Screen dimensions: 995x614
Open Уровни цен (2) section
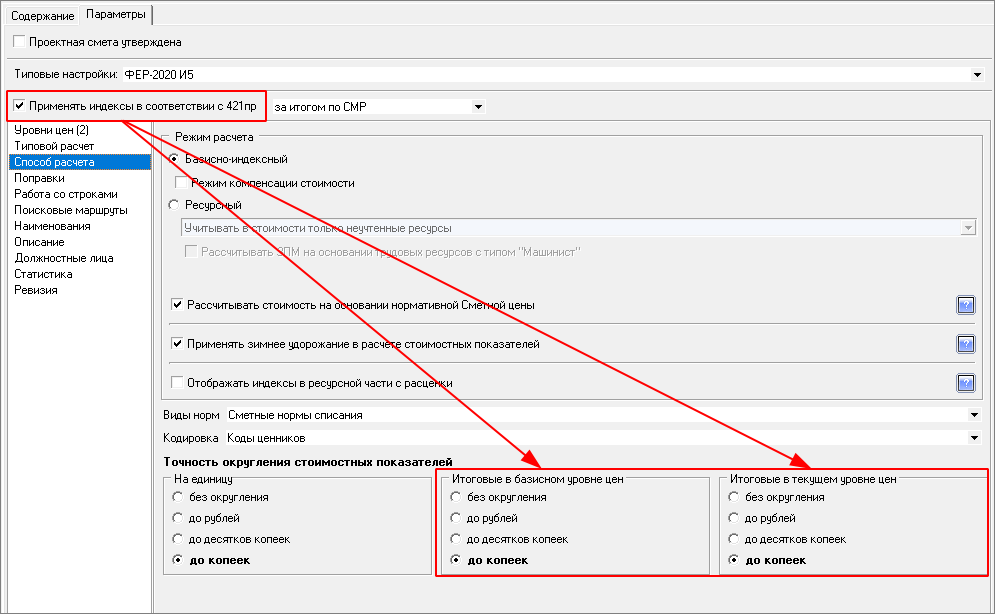coord(52,130)
